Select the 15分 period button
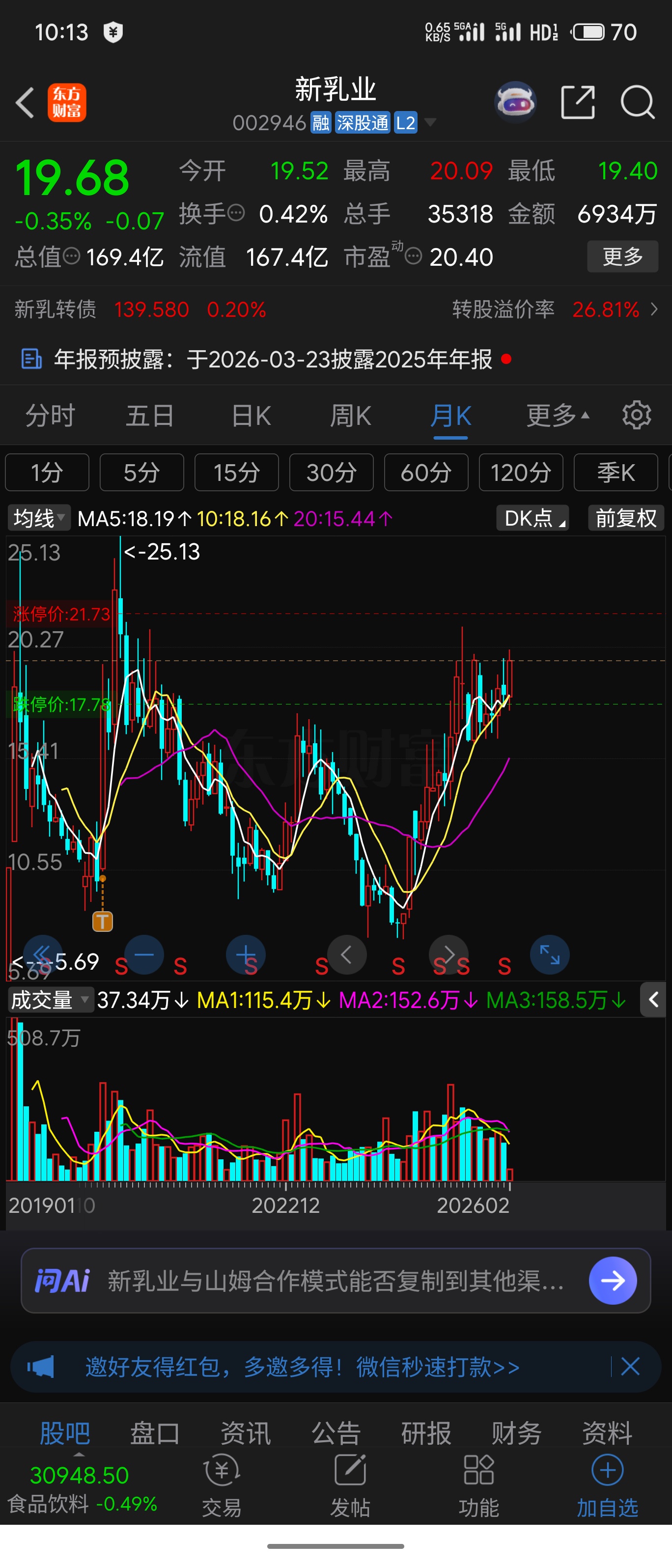Viewport: 672px width, 1568px height. 237,472
